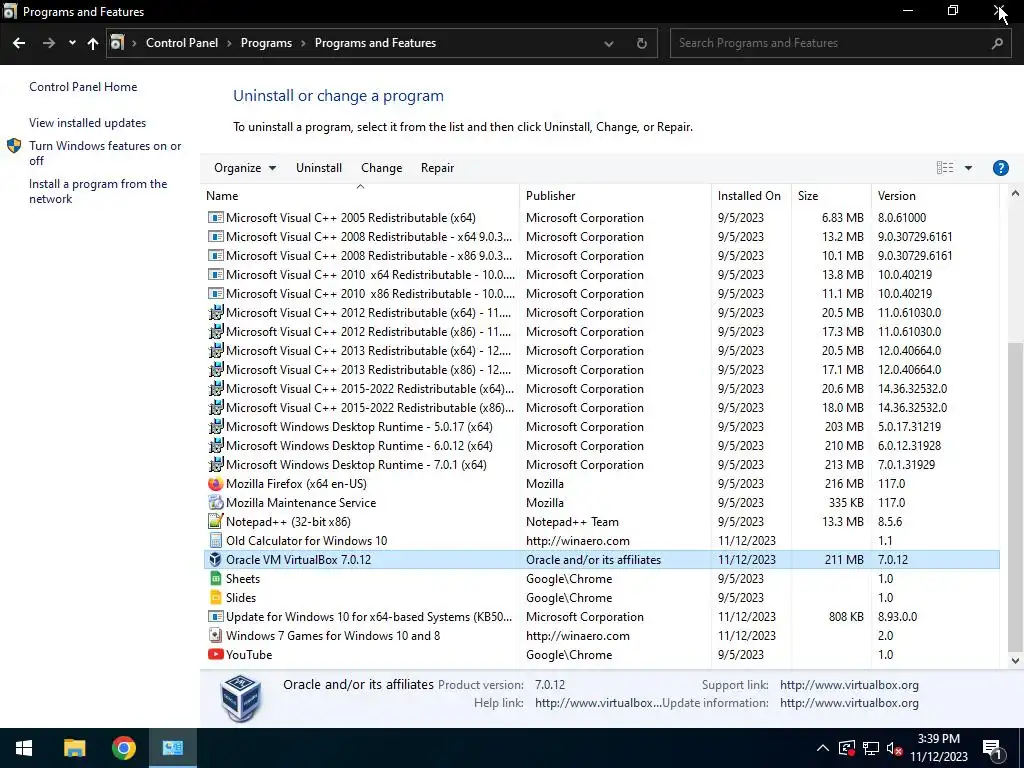Image resolution: width=1024 pixels, height=768 pixels.
Task: Open the Windows Start button
Action: (x=24, y=748)
